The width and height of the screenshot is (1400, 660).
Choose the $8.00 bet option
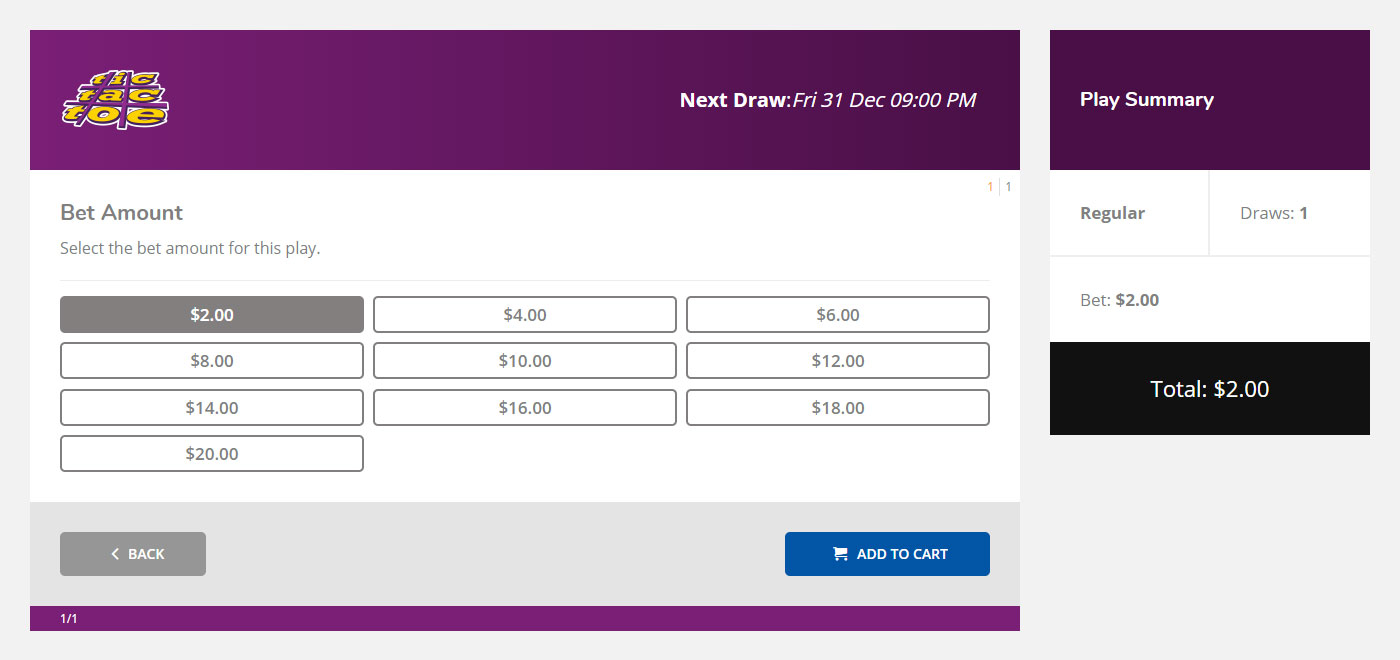click(x=212, y=361)
